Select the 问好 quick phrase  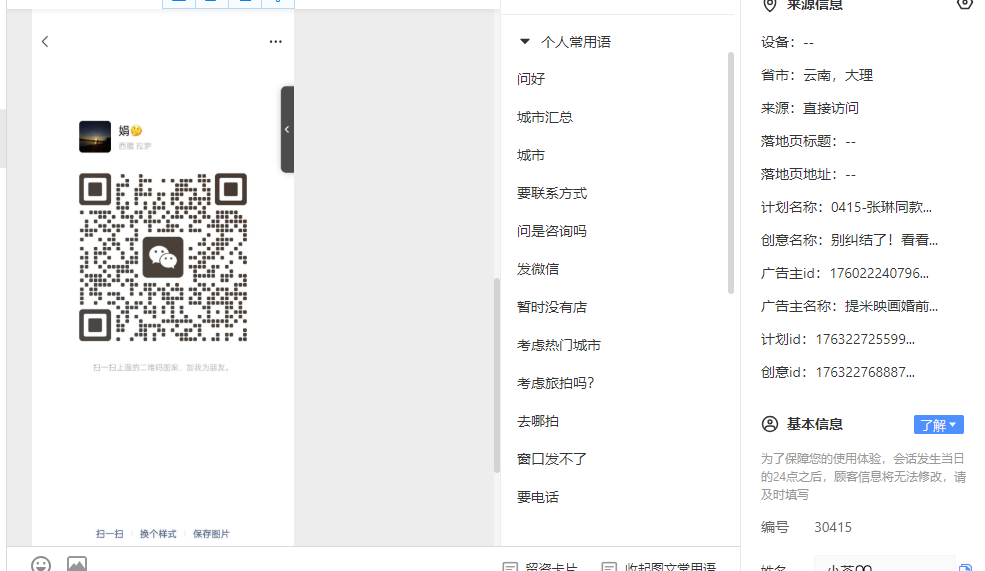pos(531,79)
